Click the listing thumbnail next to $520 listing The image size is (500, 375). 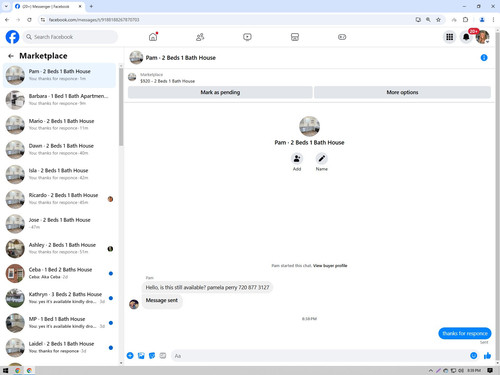pyautogui.click(x=132, y=77)
